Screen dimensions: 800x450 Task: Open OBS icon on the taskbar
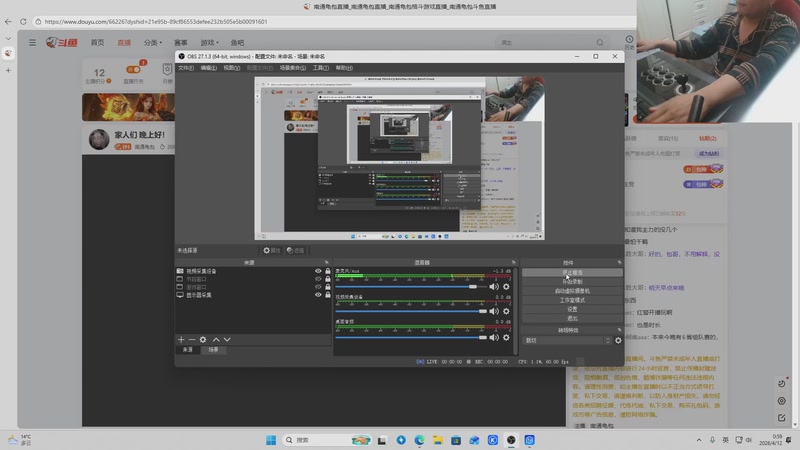click(511, 440)
